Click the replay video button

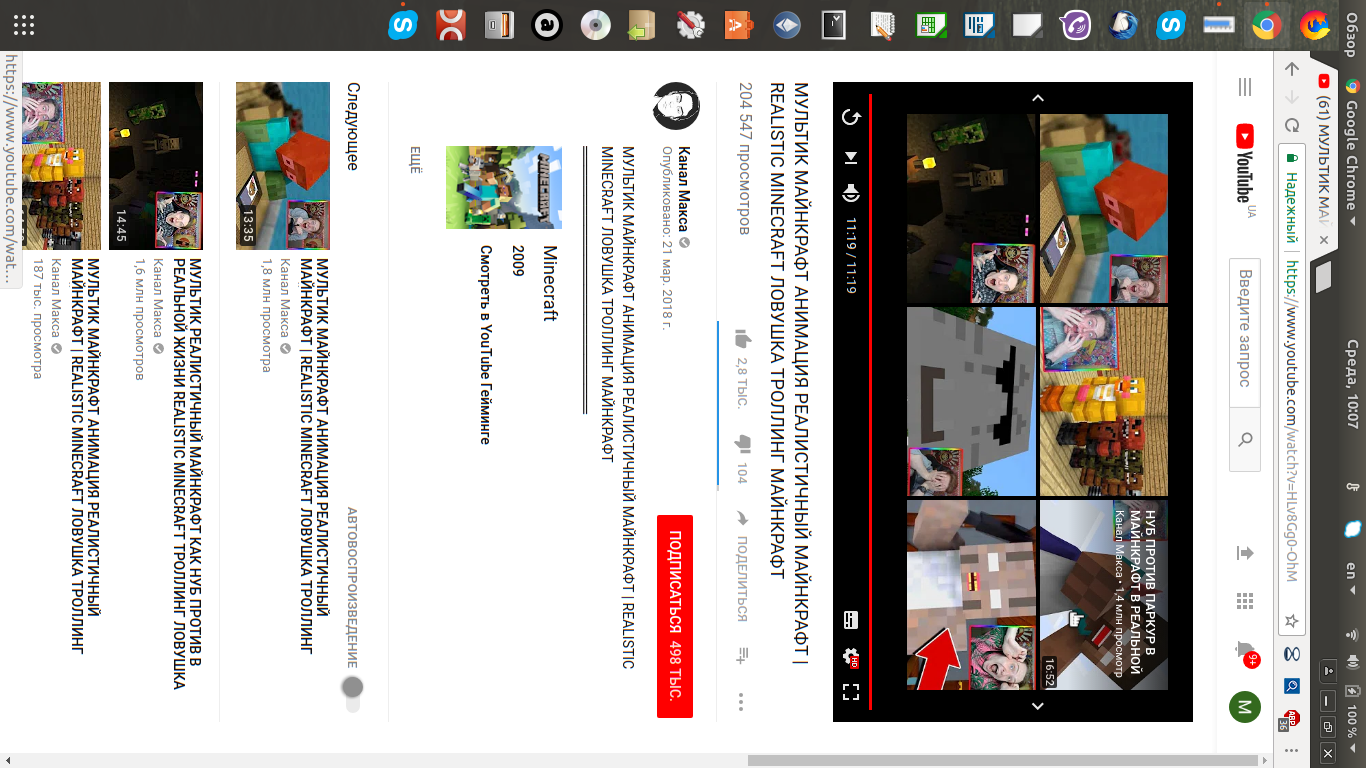[x=851, y=118]
